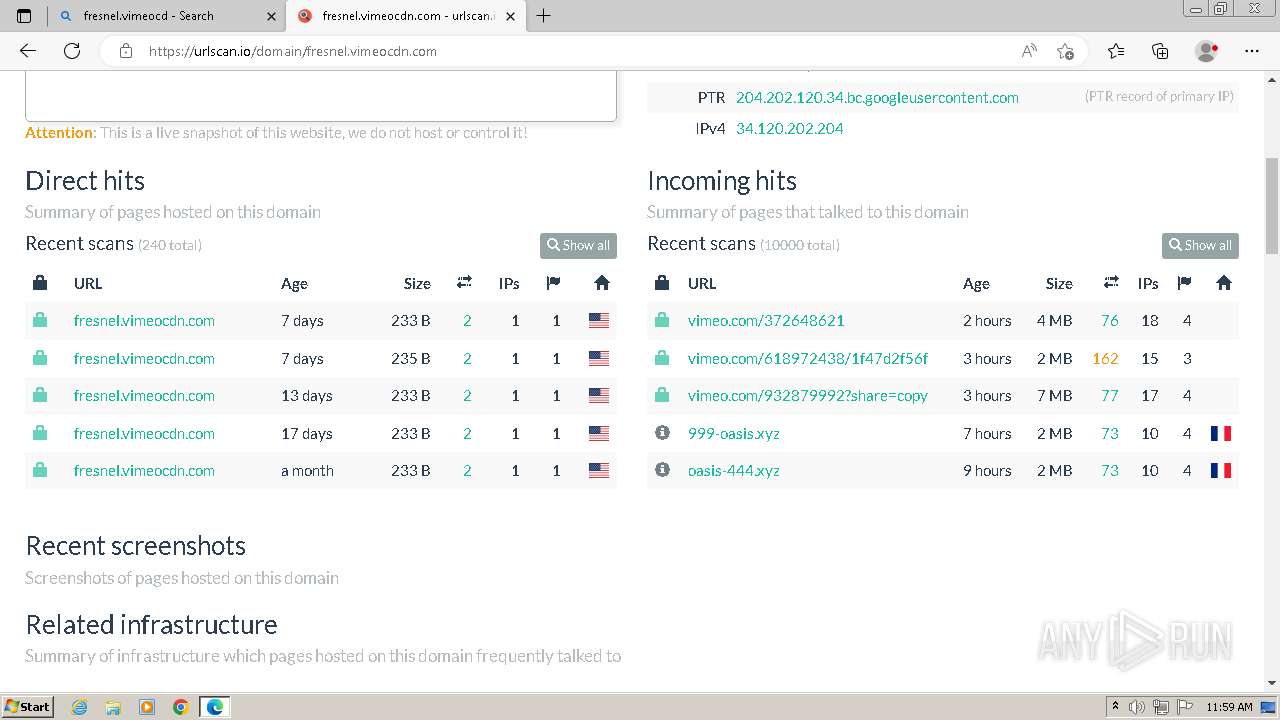Click Show all under Incoming hits
Image resolution: width=1280 pixels, height=720 pixels.
click(1200, 245)
